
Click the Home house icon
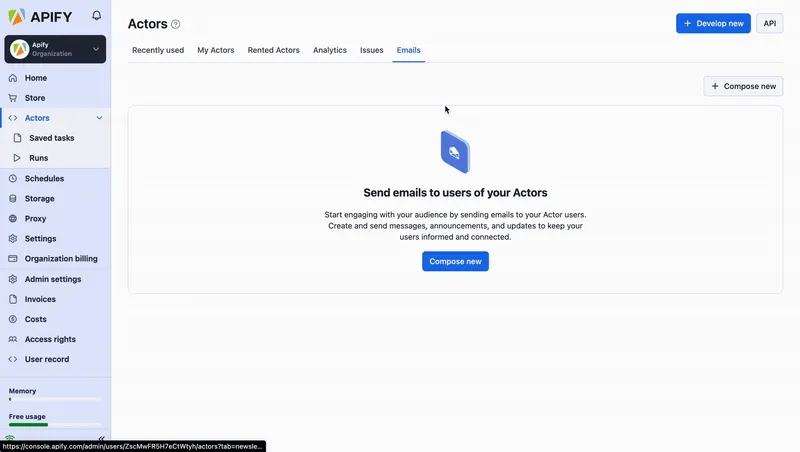(13, 78)
